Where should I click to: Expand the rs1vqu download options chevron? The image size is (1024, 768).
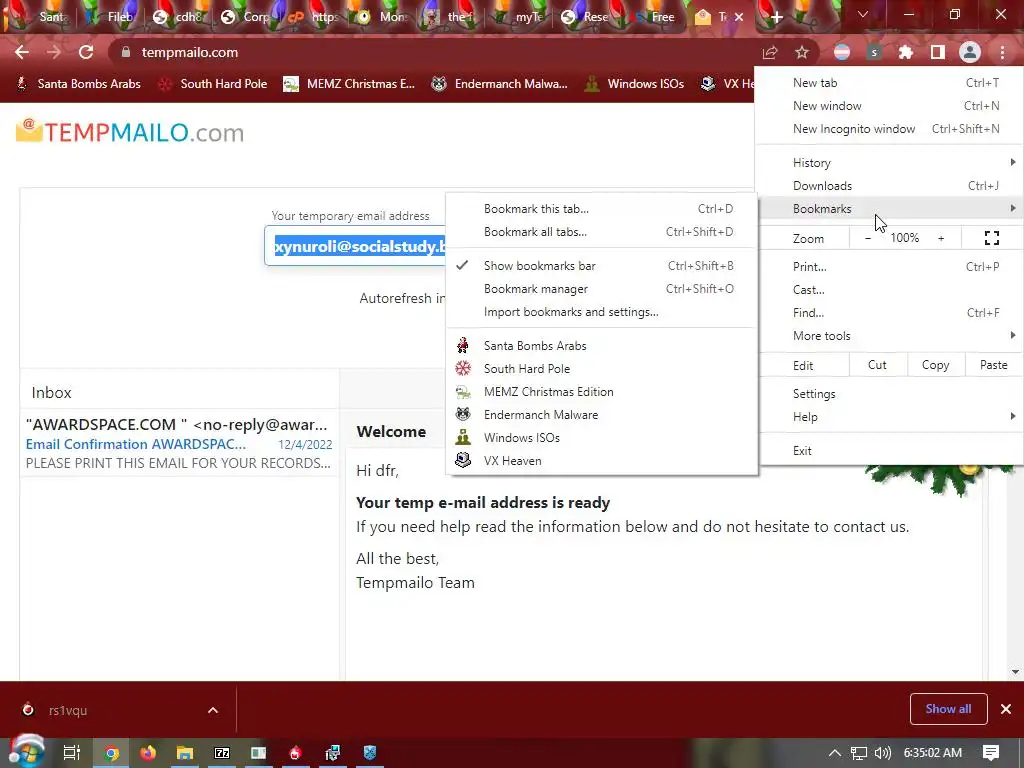(213, 710)
